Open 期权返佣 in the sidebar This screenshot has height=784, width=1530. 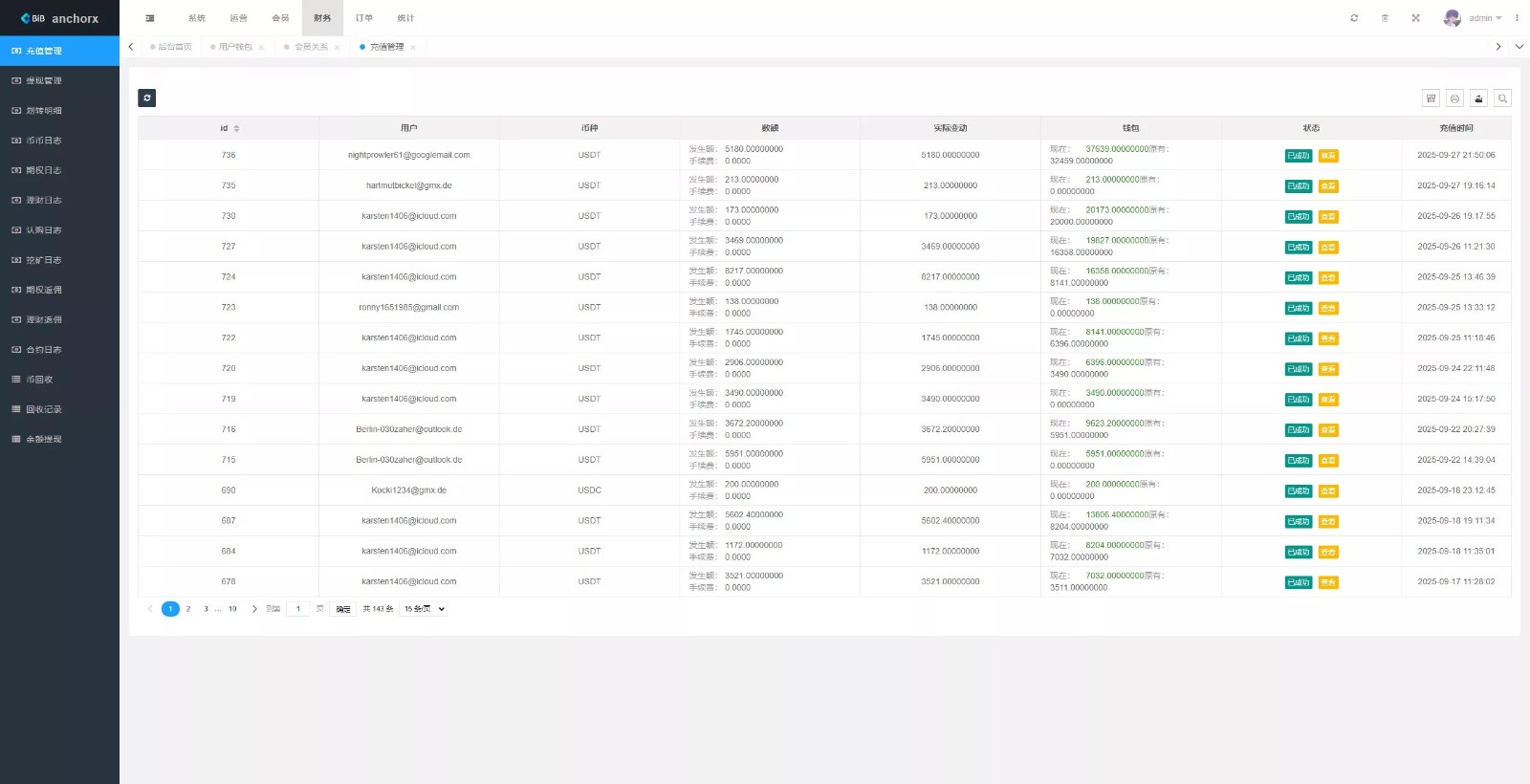coord(59,290)
